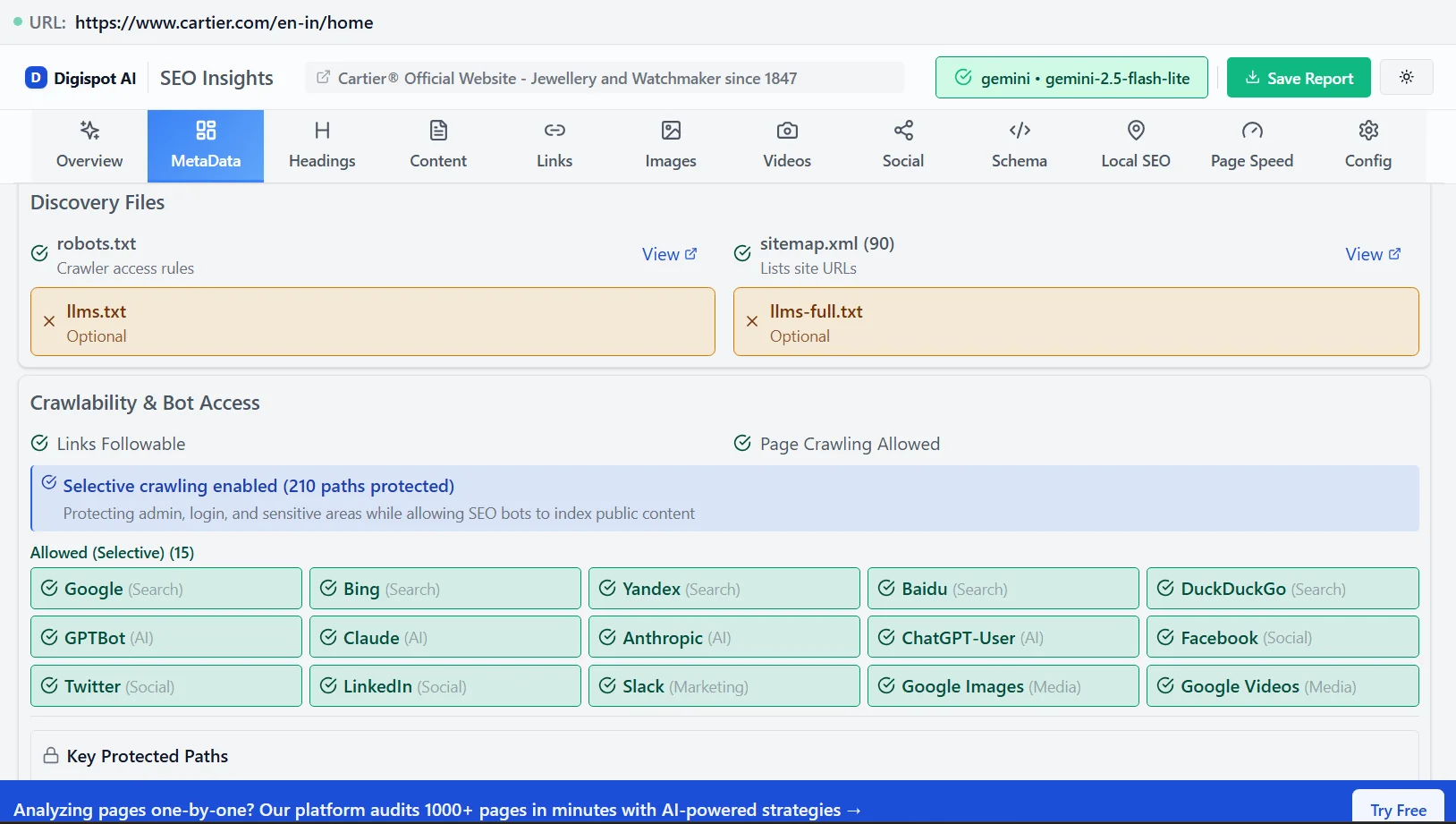The width and height of the screenshot is (1456, 824).
Task: View the sitemap.xml file
Action: click(1372, 254)
